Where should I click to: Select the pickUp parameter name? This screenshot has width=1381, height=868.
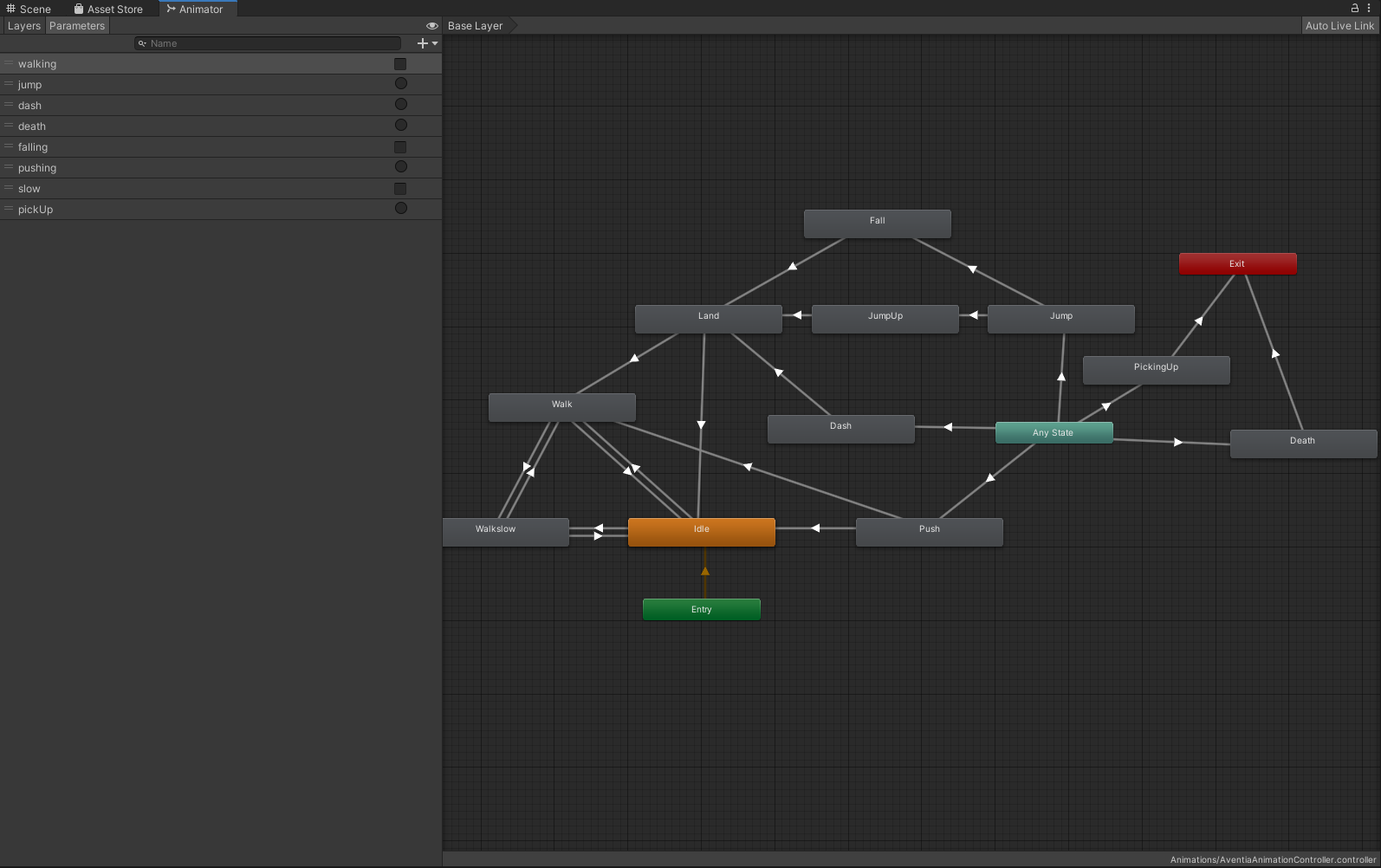click(x=36, y=210)
